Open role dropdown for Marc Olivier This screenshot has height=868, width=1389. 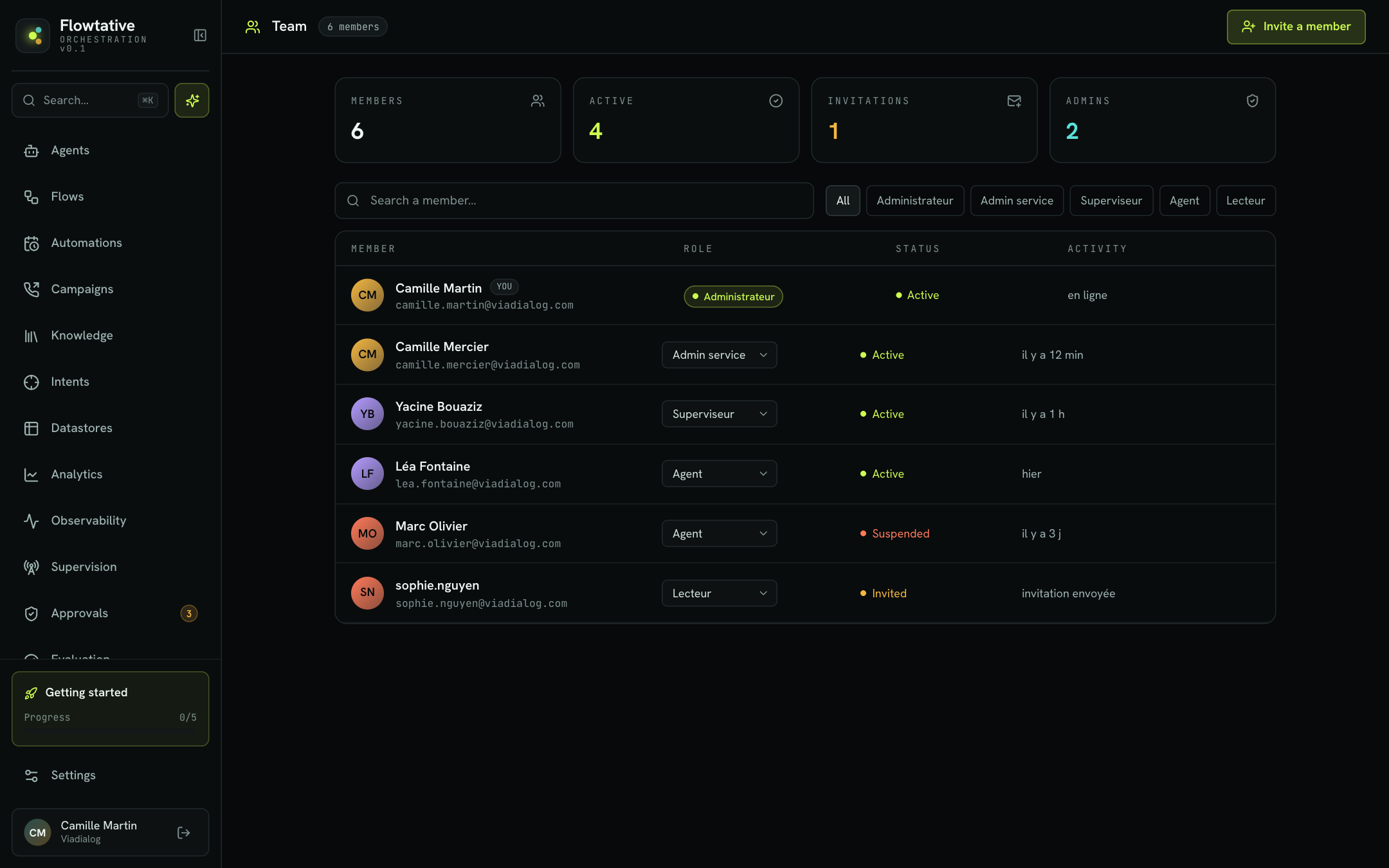click(719, 534)
